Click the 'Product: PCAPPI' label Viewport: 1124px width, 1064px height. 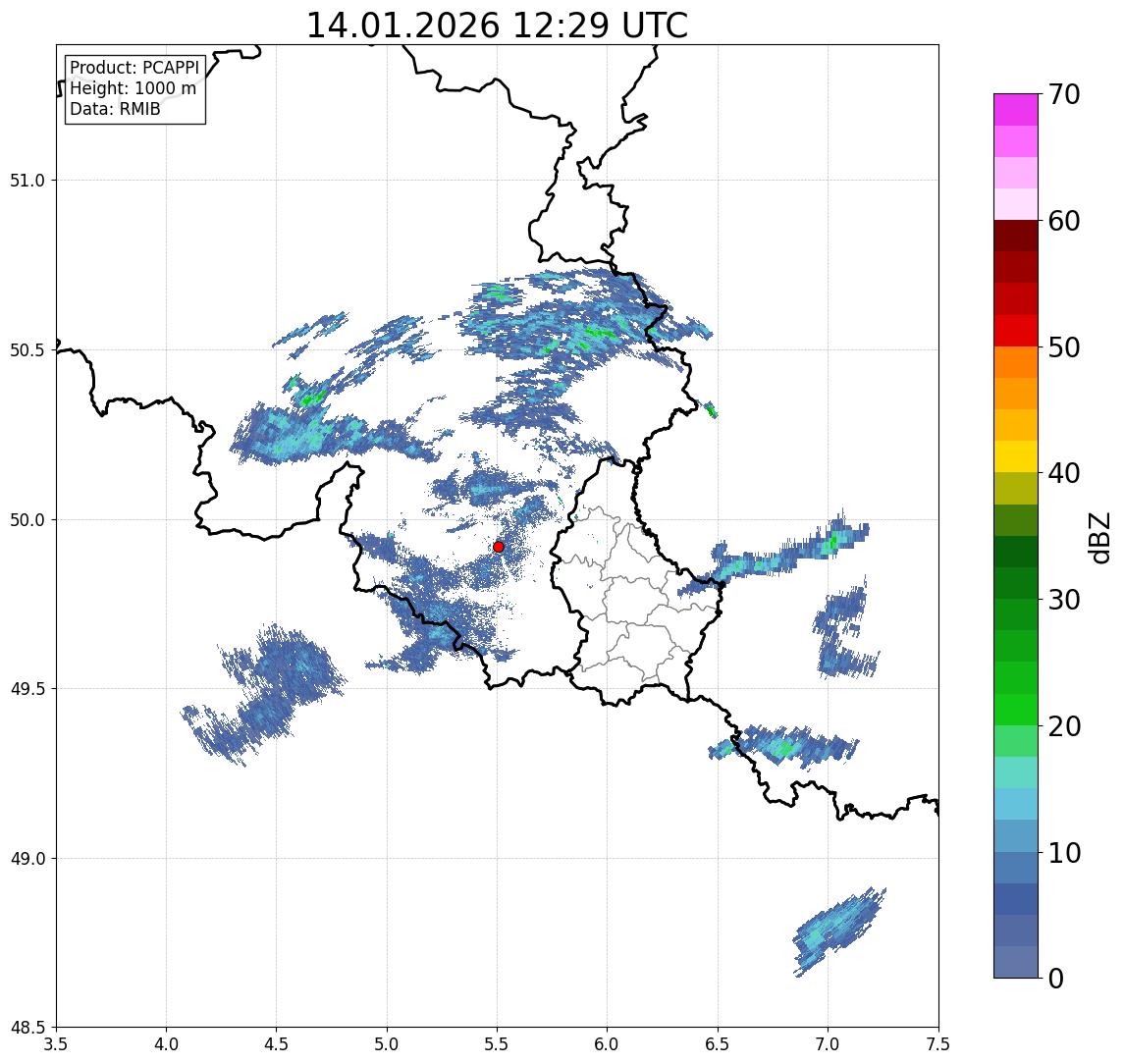click(x=134, y=68)
